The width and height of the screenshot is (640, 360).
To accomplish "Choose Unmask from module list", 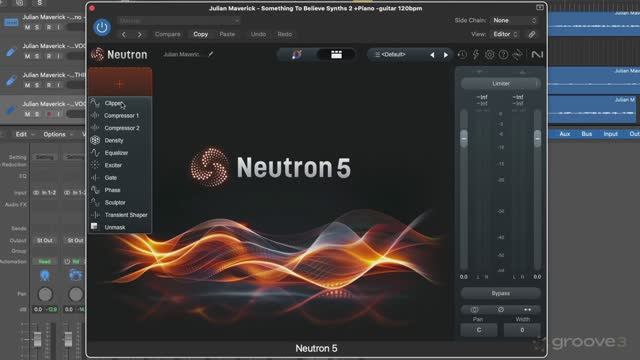I will tap(120, 227).
